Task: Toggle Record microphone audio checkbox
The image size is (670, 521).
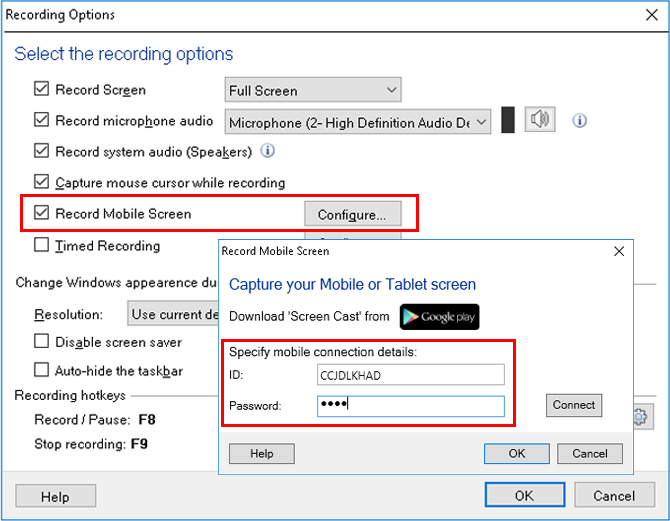Action: 41,120
